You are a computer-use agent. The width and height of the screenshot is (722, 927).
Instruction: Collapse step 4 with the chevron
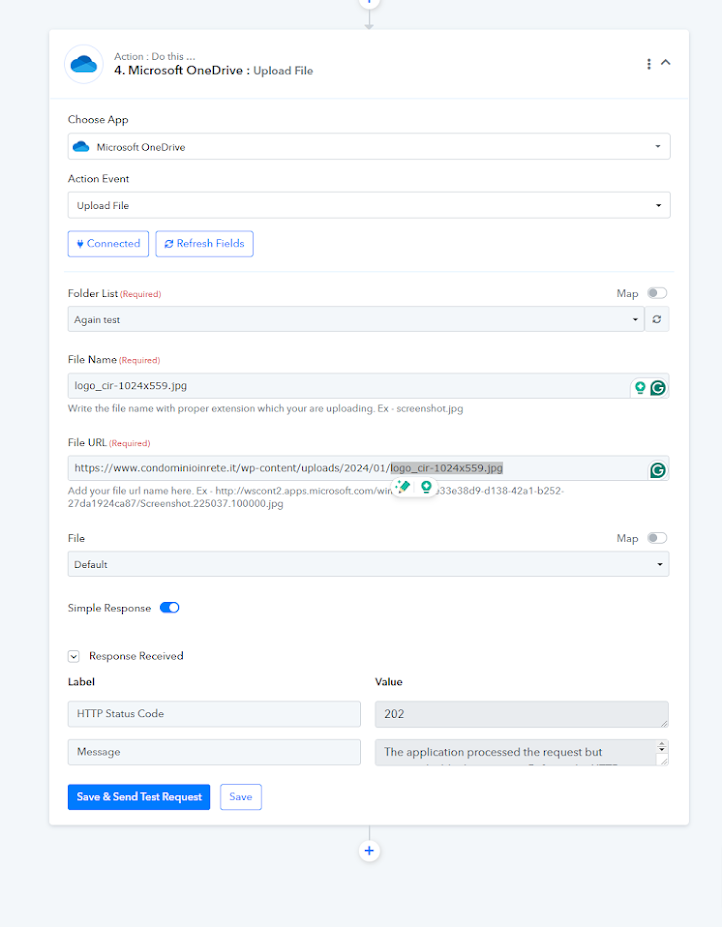pyautogui.click(x=666, y=62)
